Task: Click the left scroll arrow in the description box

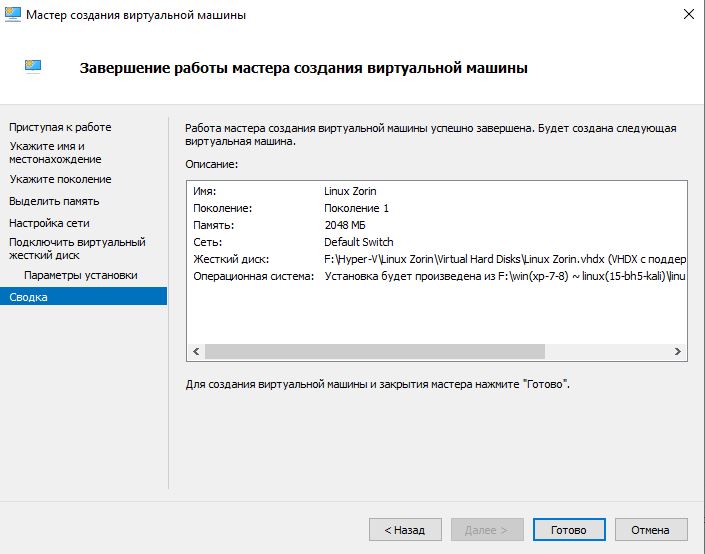Action: pos(196,352)
